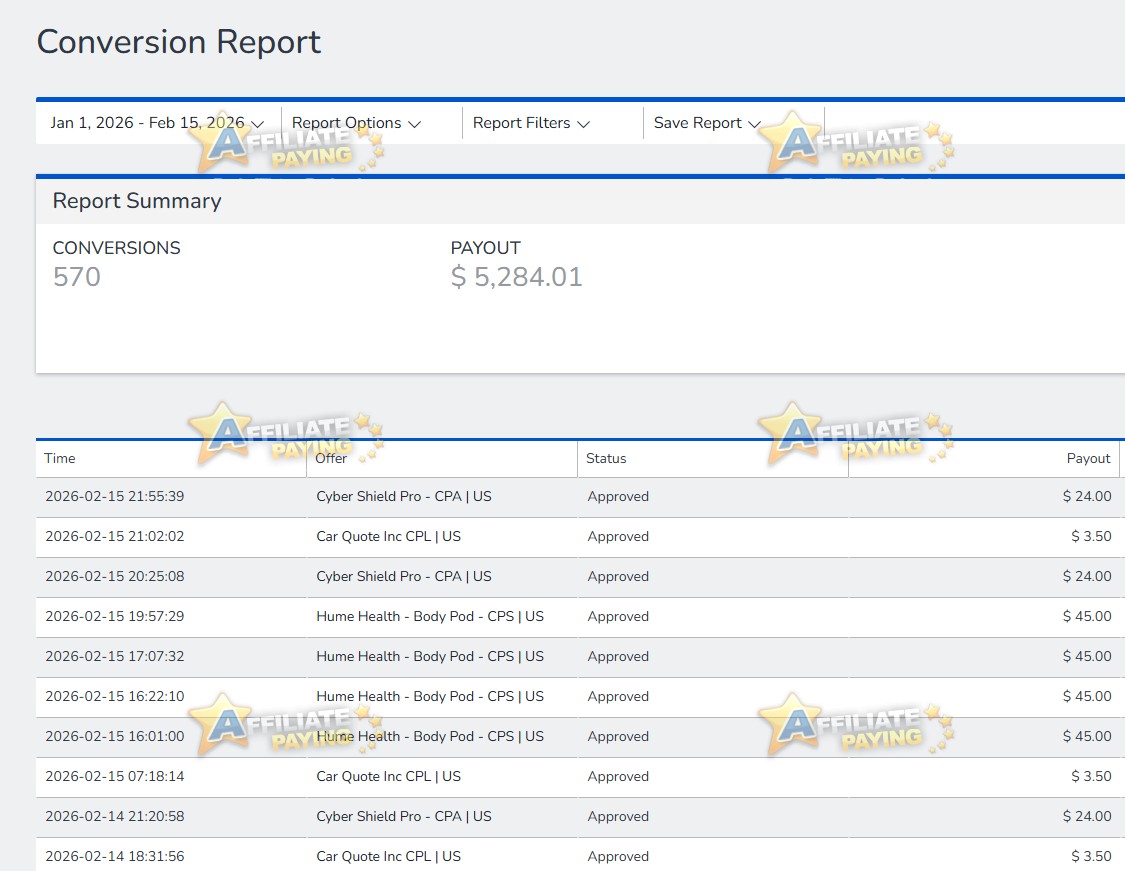Click the PAYOUT summary label
The width and height of the screenshot is (1125, 871).
(486, 248)
